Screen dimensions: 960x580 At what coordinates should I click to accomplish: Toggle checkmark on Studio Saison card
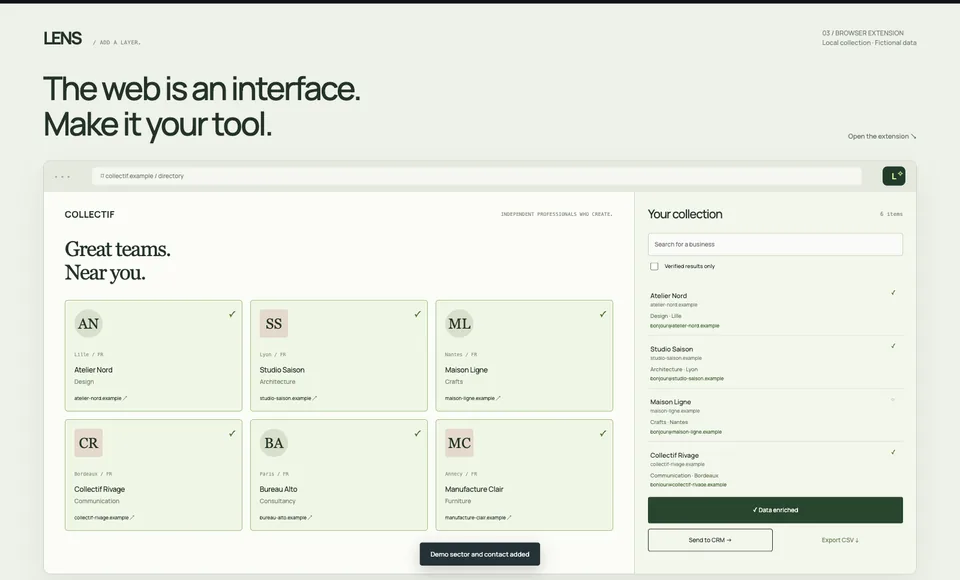(418, 314)
